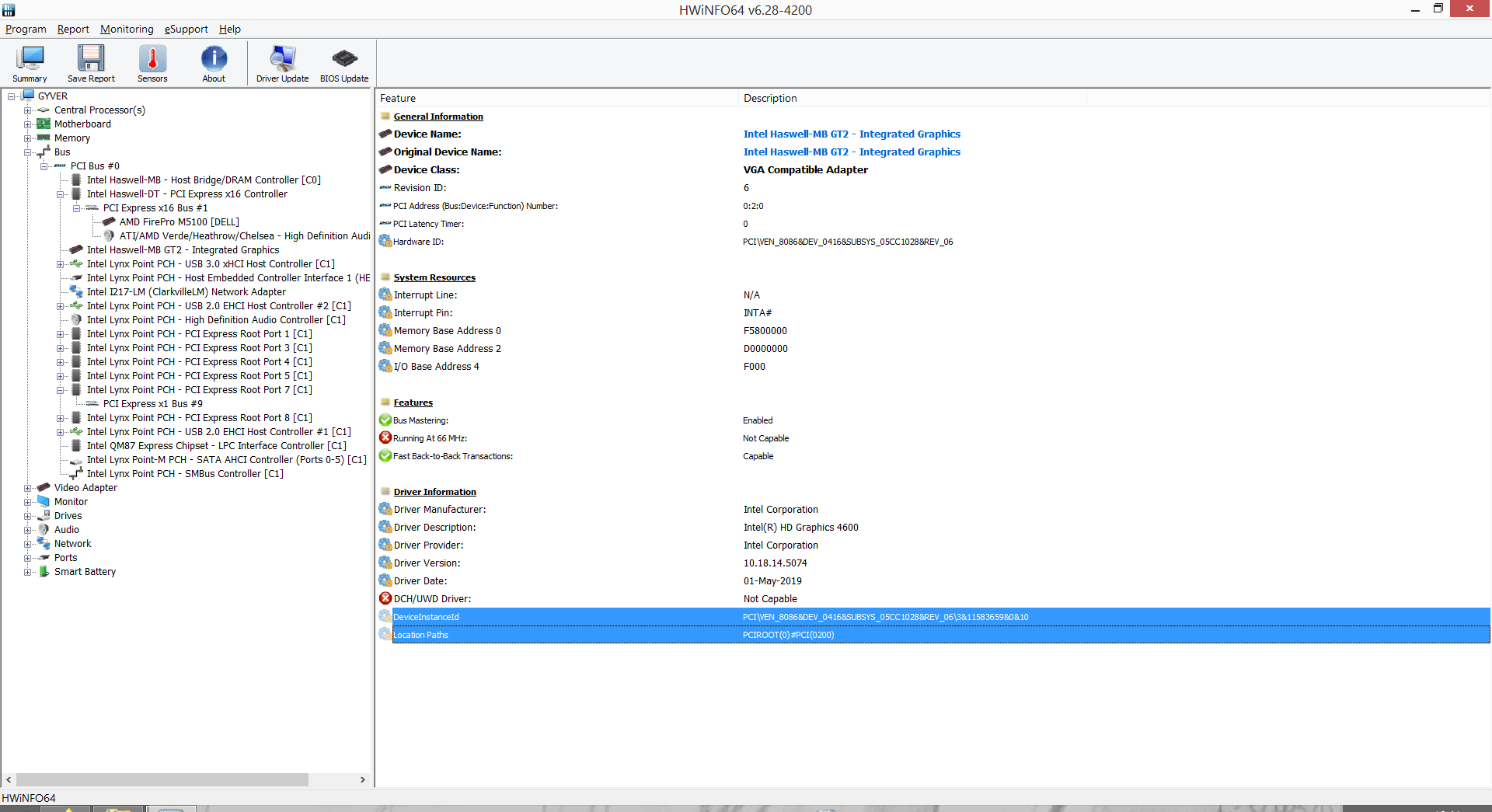Click the Video Adapter card icon
Screen dimensions: 1492x812
44,488
